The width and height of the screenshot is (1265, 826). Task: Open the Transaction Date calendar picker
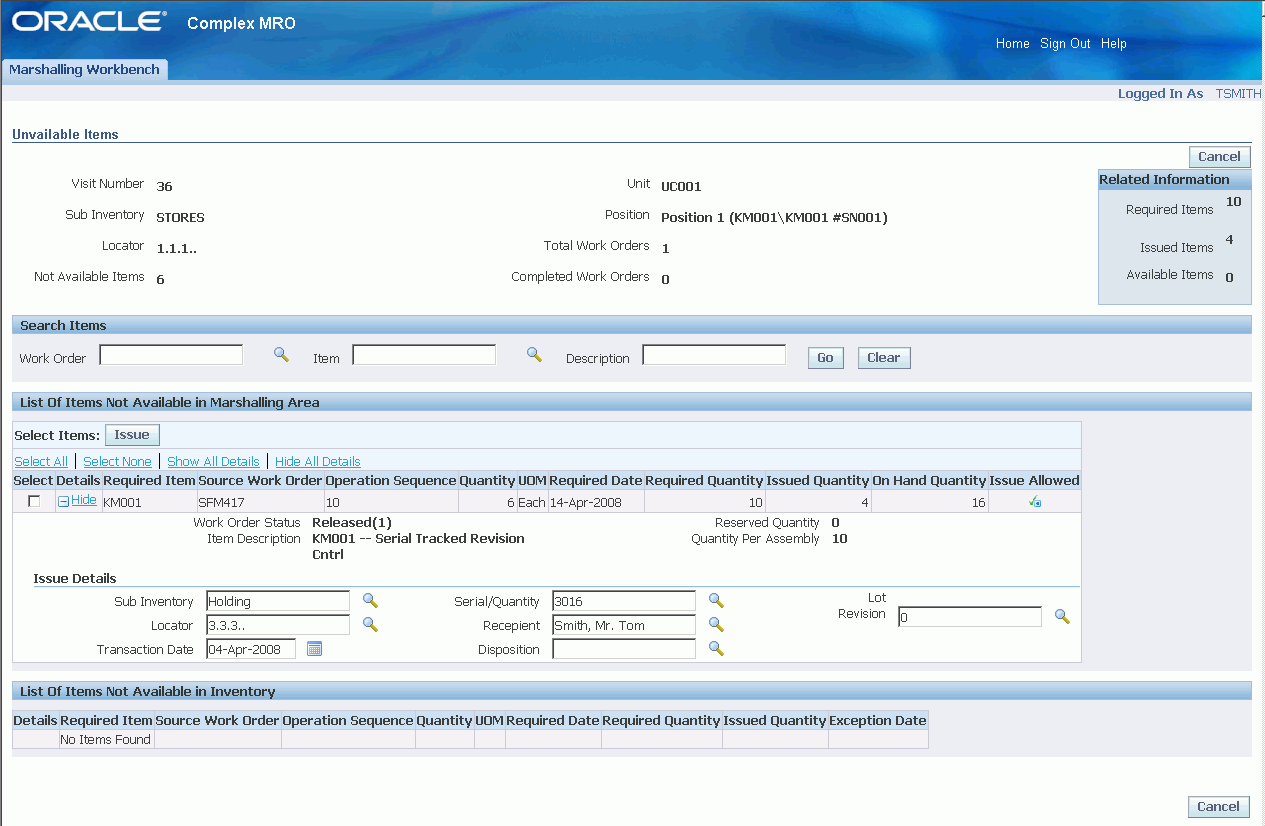tap(314, 649)
